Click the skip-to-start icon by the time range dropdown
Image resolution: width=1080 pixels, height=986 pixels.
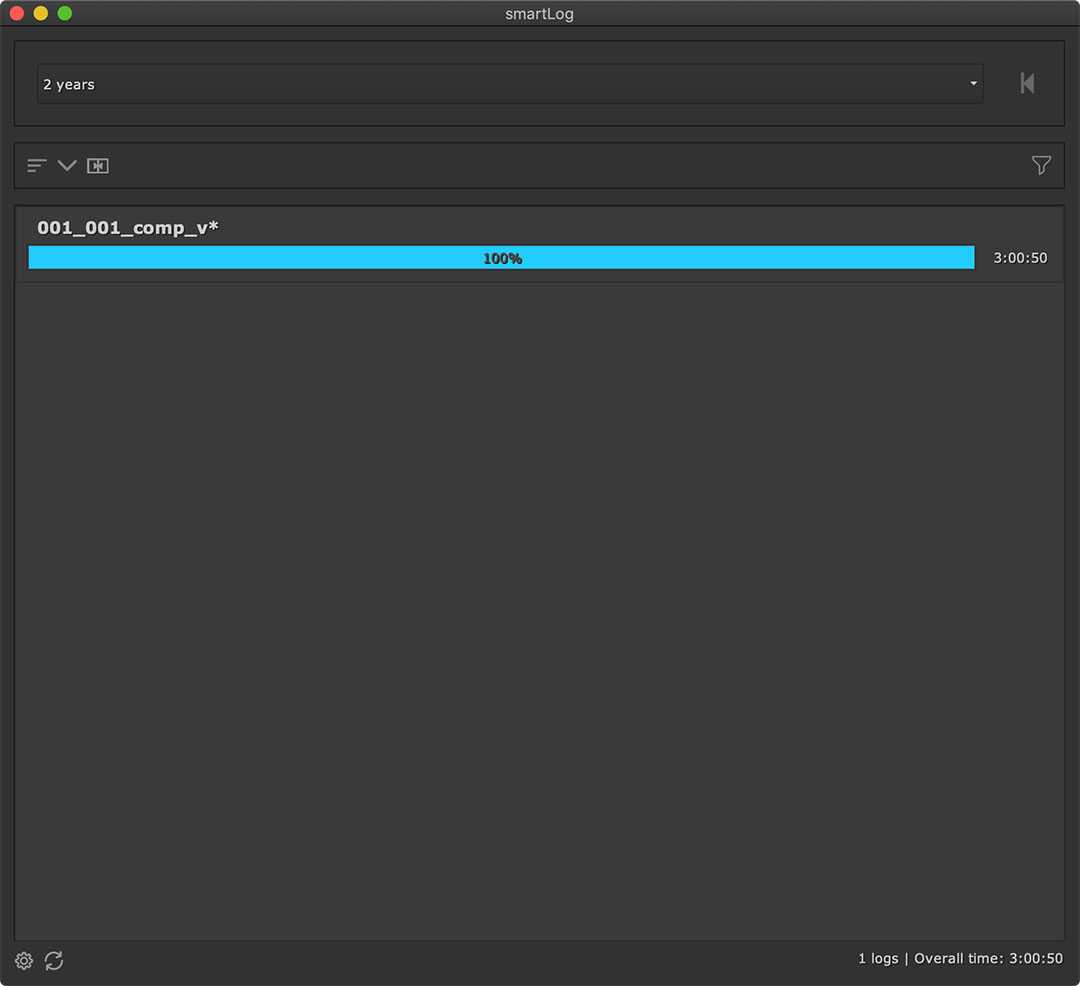coord(1027,84)
